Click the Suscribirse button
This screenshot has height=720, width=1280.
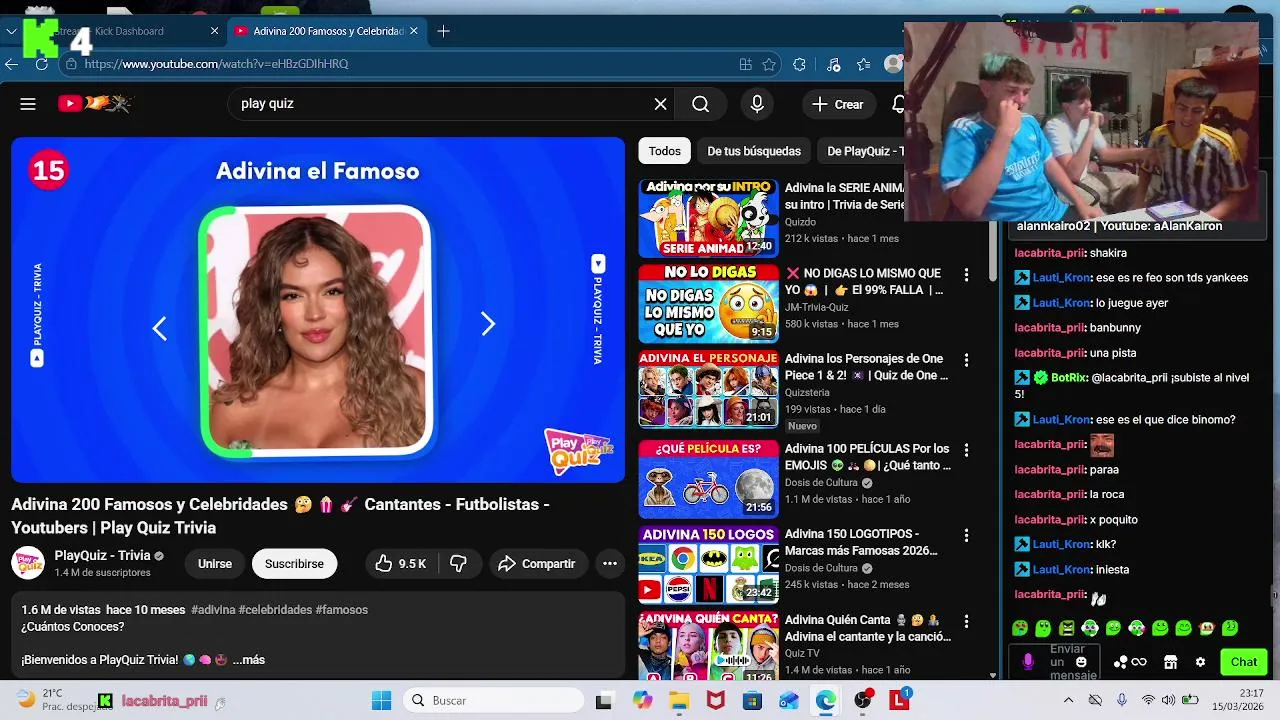tap(294, 564)
